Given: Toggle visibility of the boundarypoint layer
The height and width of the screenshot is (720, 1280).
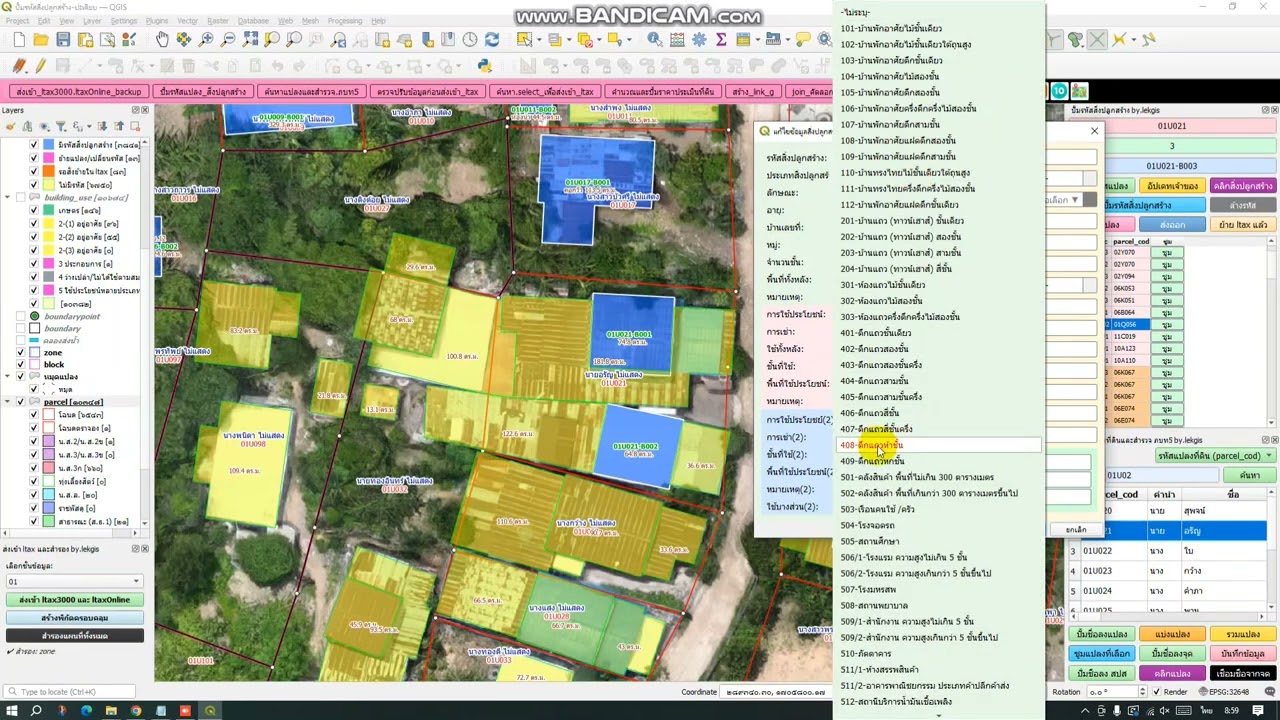Looking at the screenshot, I should pyautogui.click(x=21, y=317).
